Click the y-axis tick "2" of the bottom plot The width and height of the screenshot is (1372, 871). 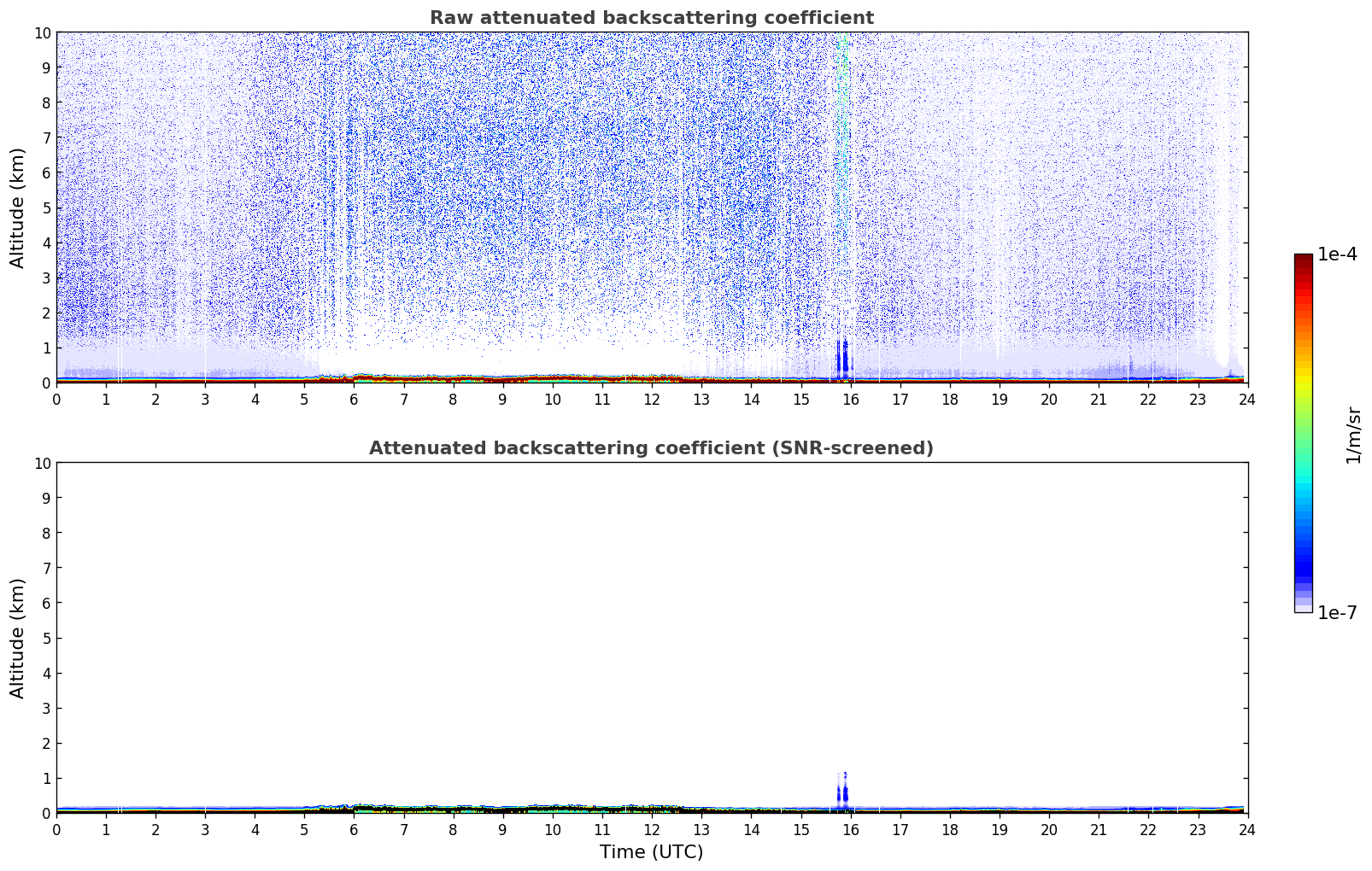click(46, 743)
